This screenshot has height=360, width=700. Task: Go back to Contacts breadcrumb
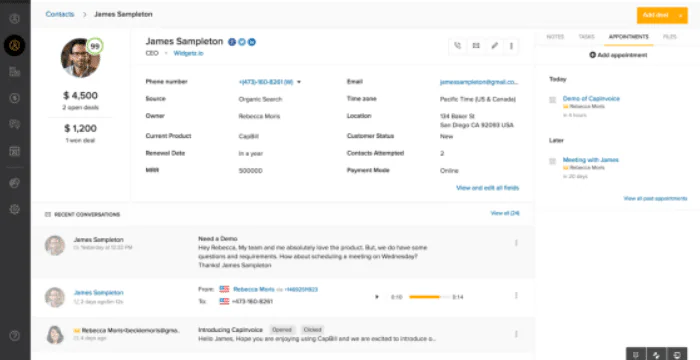coord(60,14)
